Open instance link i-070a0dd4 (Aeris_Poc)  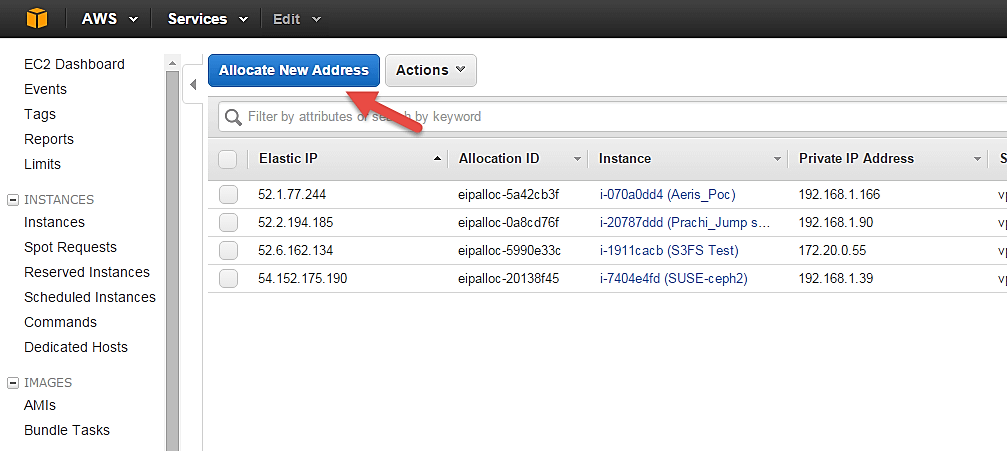pos(667,194)
